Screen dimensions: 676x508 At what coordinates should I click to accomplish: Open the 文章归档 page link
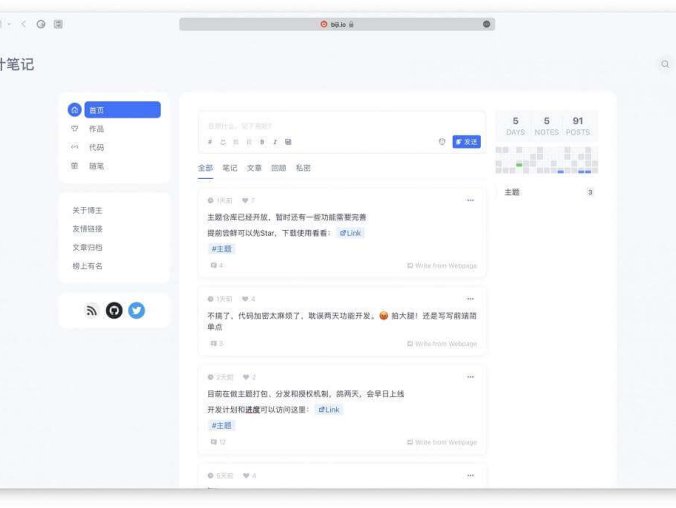87,248
